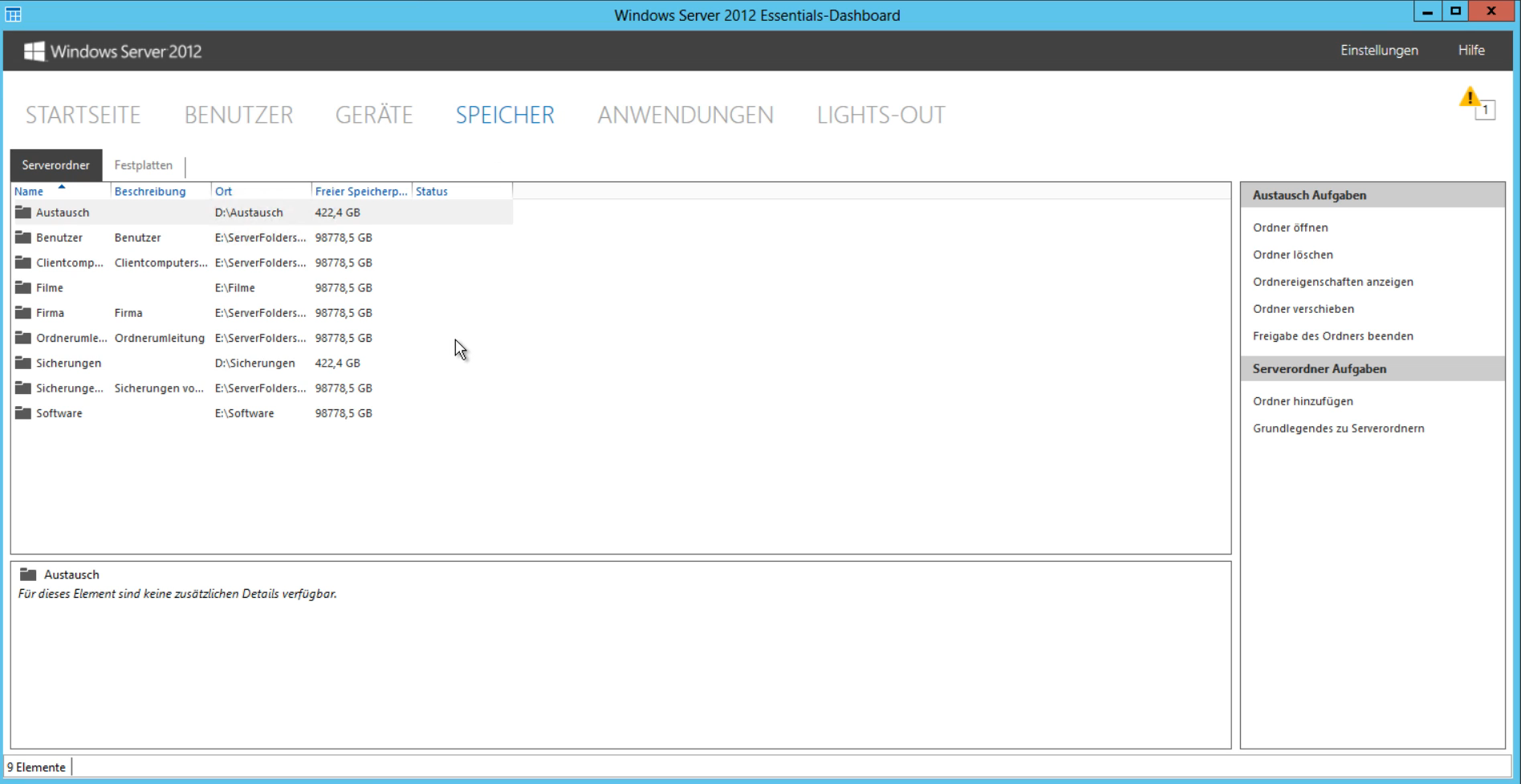Click the Austausch folder icon in list
The height and width of the screenshot is (784, 1521).
(x=23, y=213)
